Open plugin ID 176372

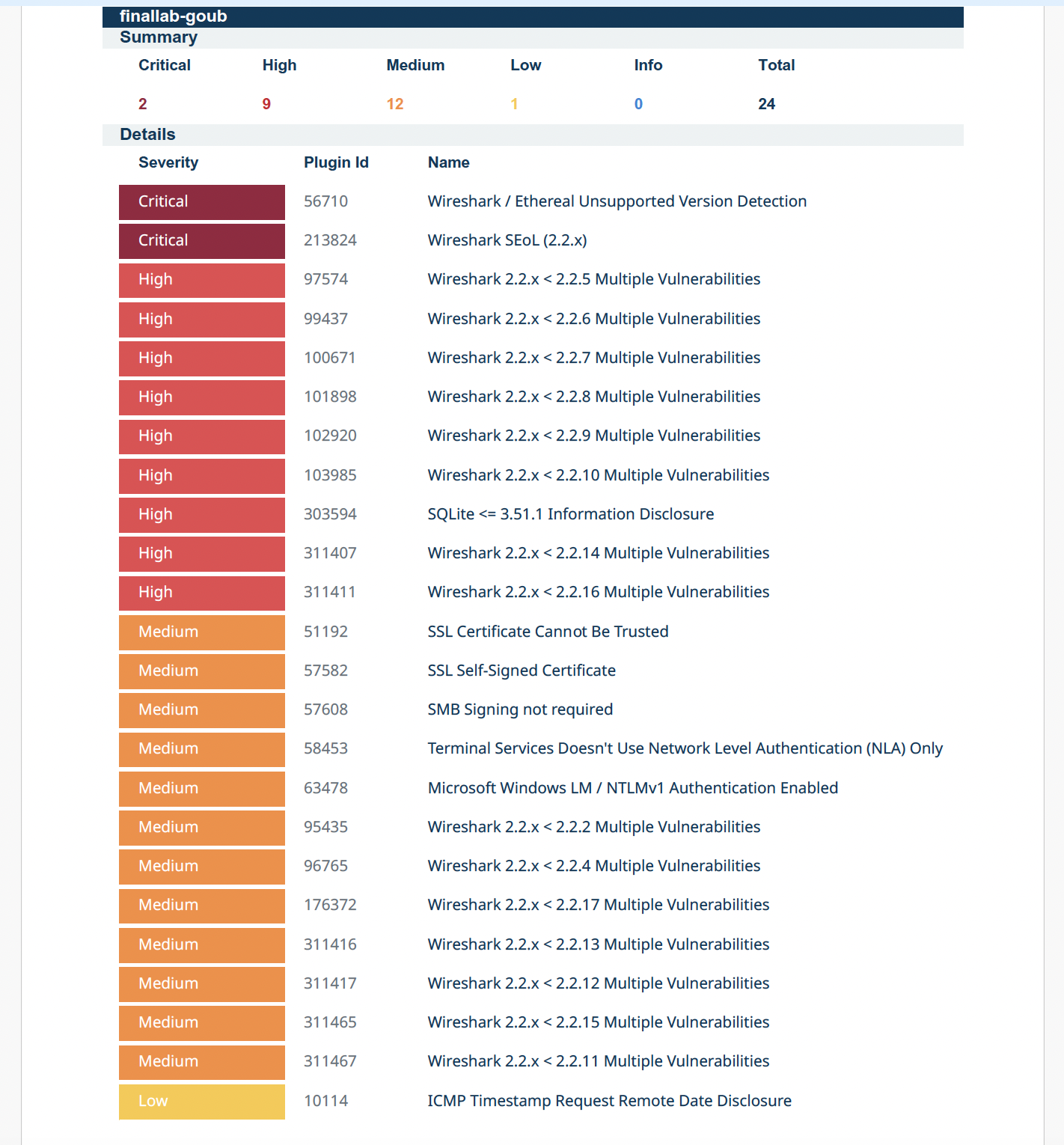(330, 905)
